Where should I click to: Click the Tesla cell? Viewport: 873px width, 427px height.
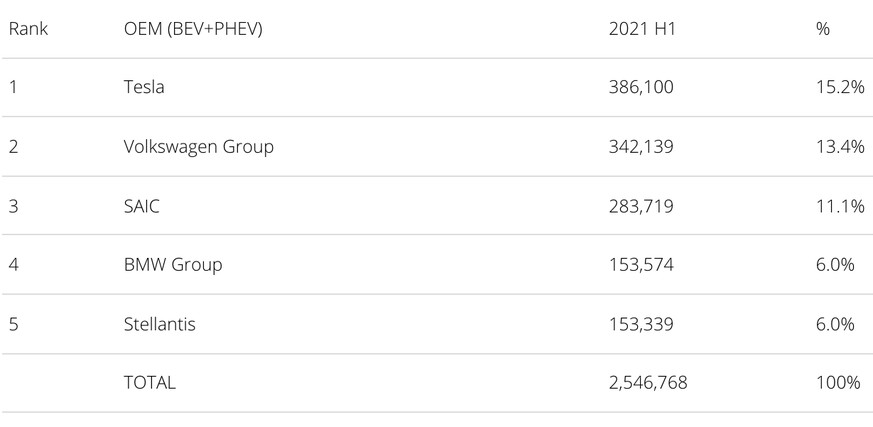(144, 88)
